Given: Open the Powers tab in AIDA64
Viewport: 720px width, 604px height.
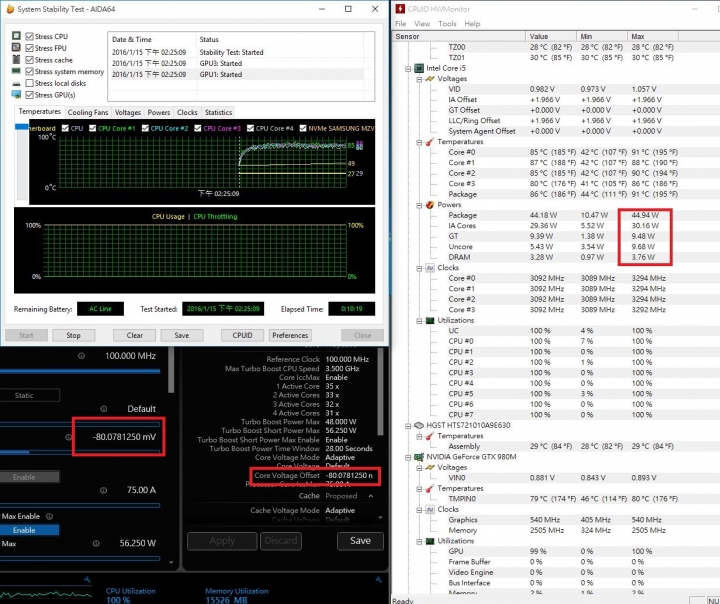Looking at the screenshot, I should 159,112.
